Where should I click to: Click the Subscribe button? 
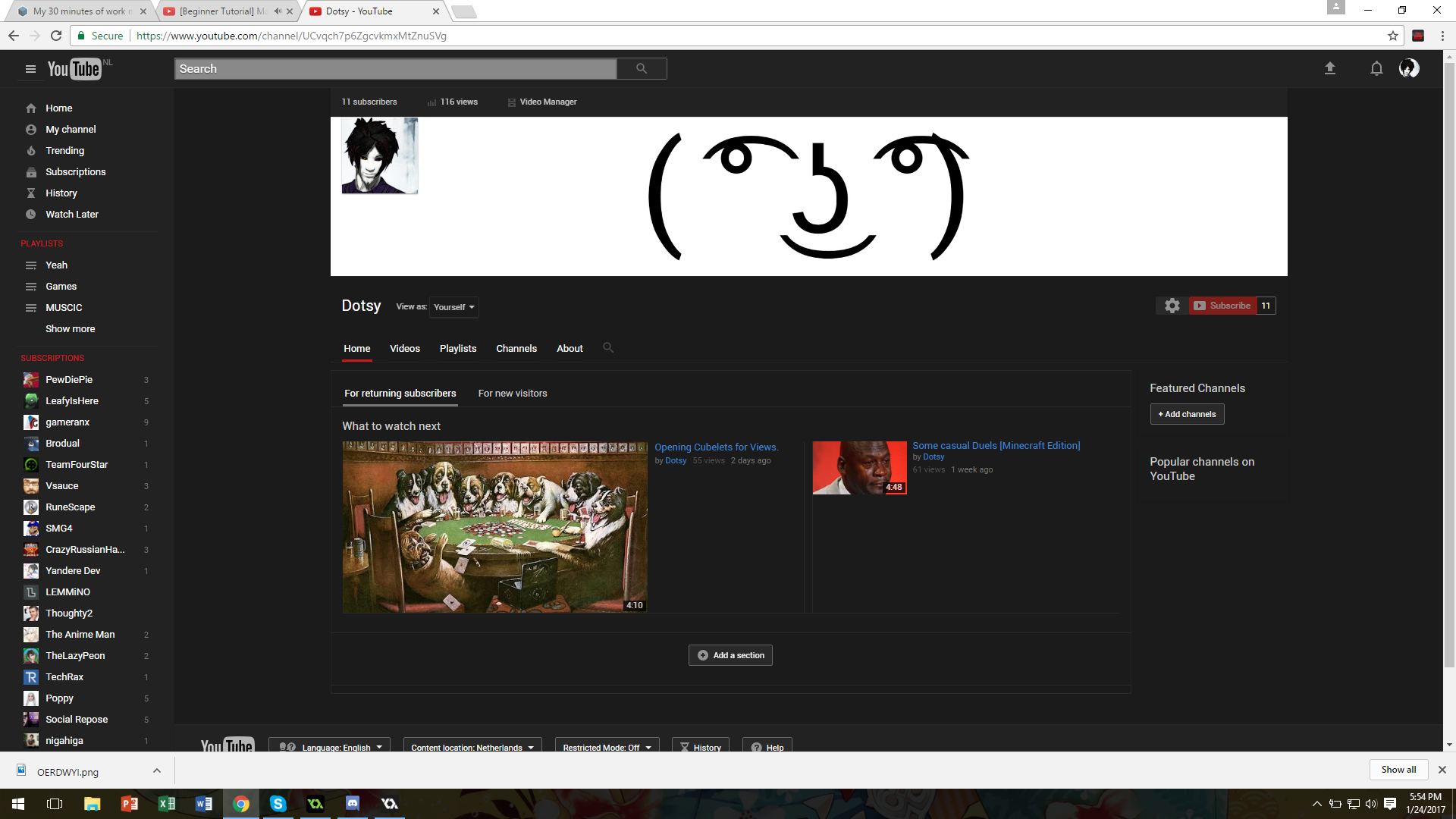[1222, 306]
